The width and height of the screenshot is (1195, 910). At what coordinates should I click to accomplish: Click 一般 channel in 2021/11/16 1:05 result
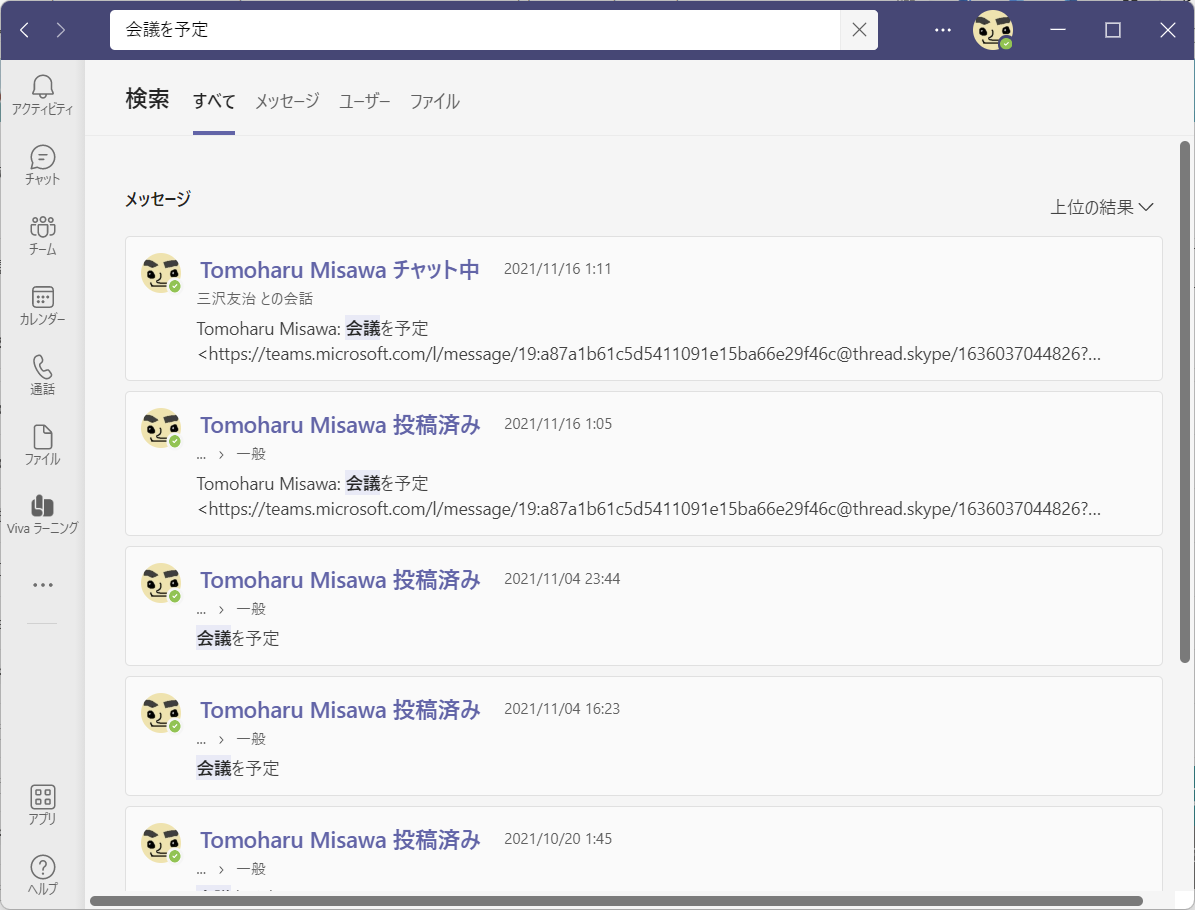point(251,454)
